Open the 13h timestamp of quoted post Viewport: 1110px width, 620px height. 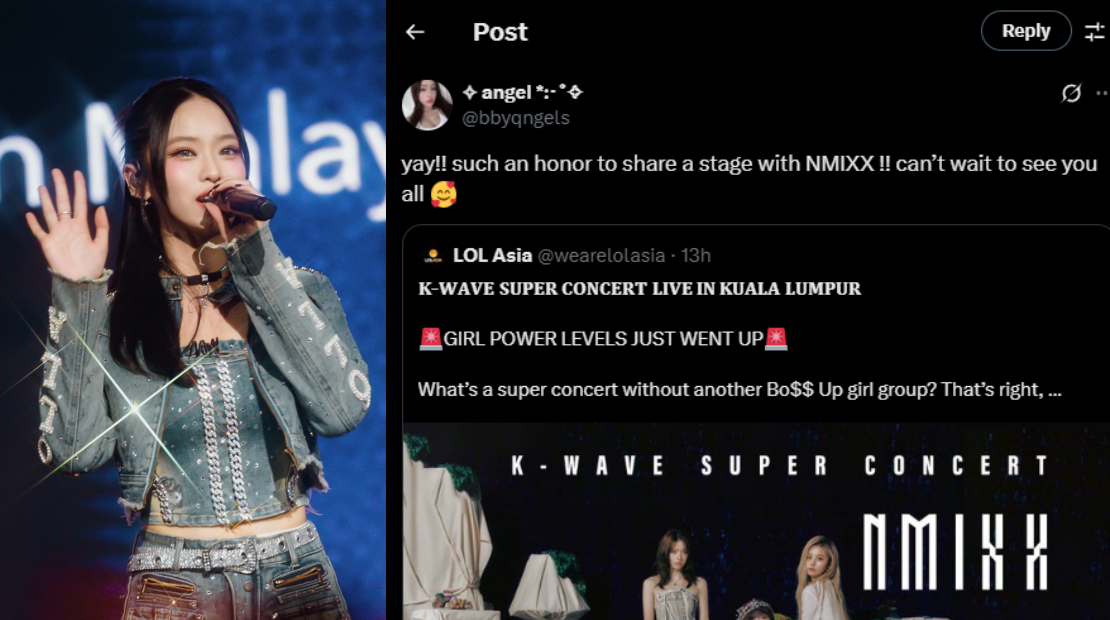[x=696, y=256]
